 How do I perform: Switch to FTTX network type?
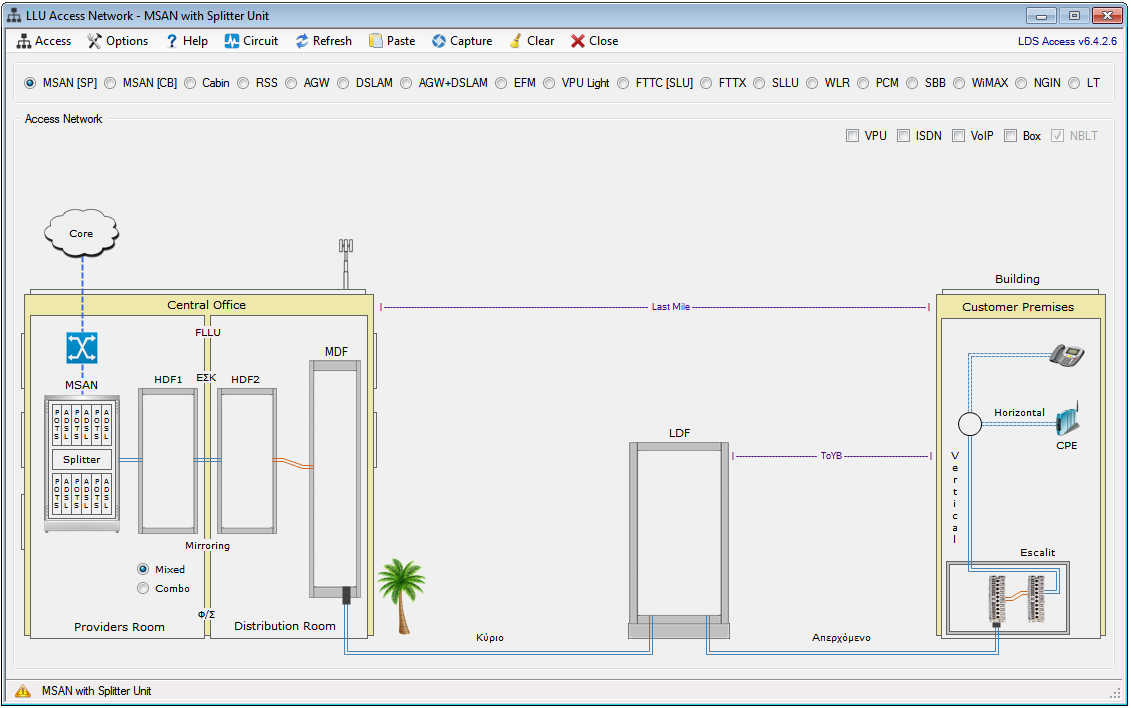(x=707, y=83)
